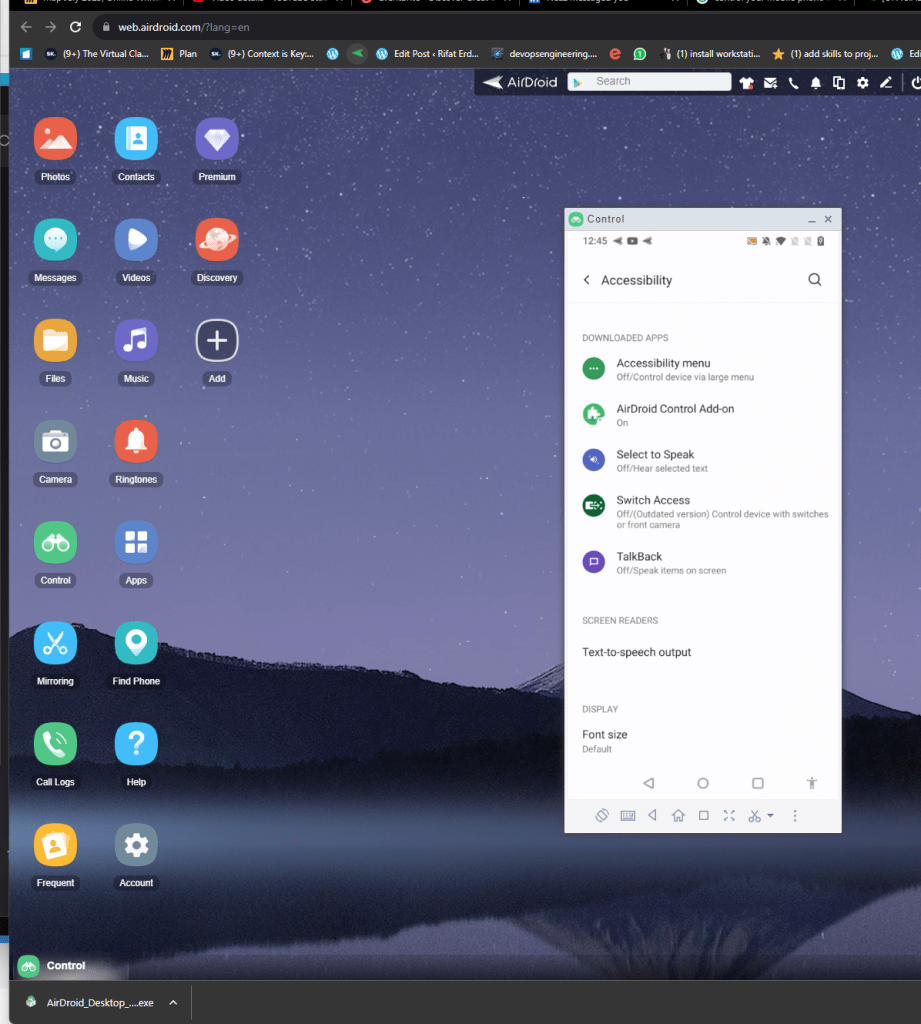Screen dimensions: 921x1024
Task: Open the TalkBack setting
Action: point(704,562)
